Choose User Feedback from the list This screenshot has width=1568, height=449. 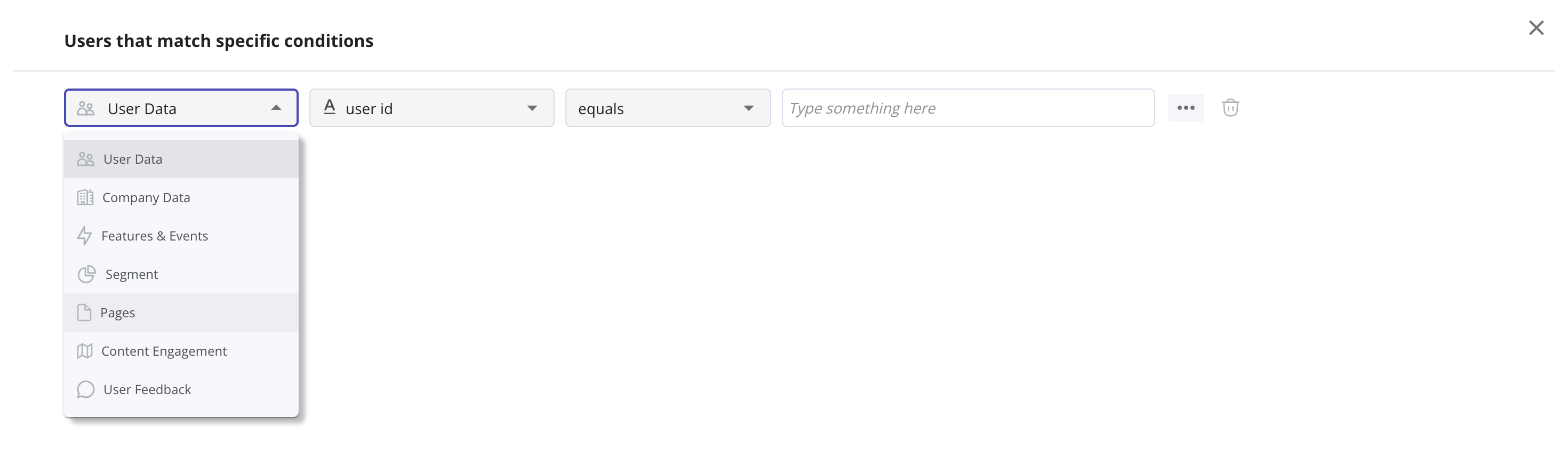147,389
